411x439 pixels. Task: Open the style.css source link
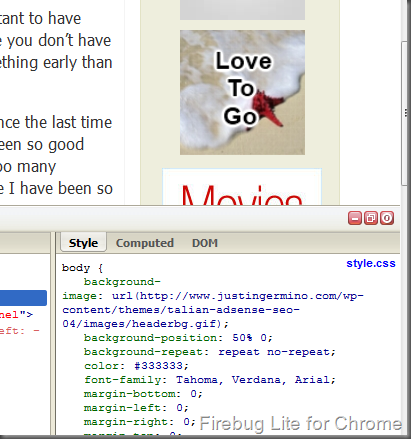tap(371, 263)
